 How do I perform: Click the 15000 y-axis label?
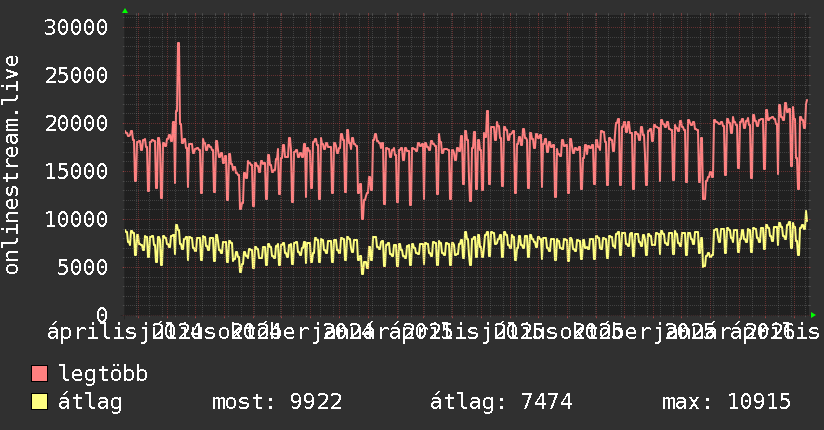(76, 171)
